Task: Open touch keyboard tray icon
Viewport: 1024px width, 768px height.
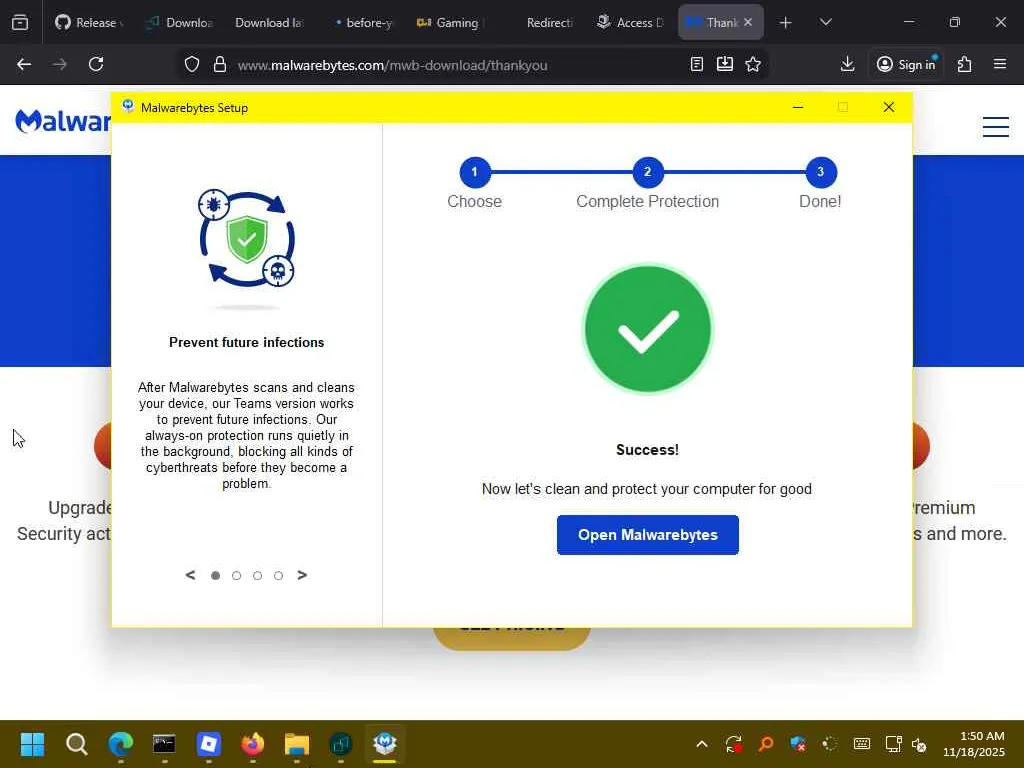Action: click(x=862, y=744)
